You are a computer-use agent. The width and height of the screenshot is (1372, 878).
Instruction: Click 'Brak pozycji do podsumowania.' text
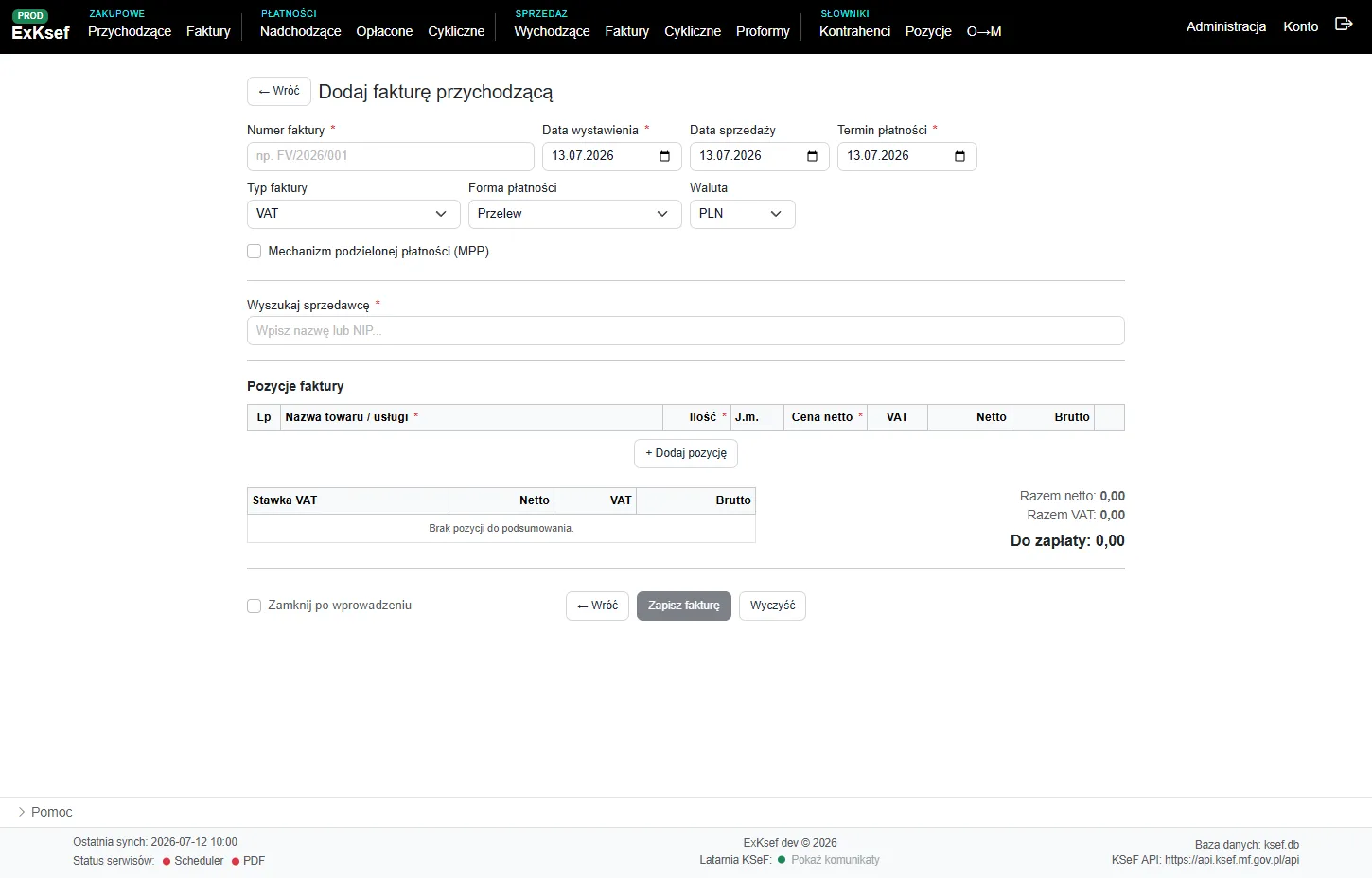point(501,528)
